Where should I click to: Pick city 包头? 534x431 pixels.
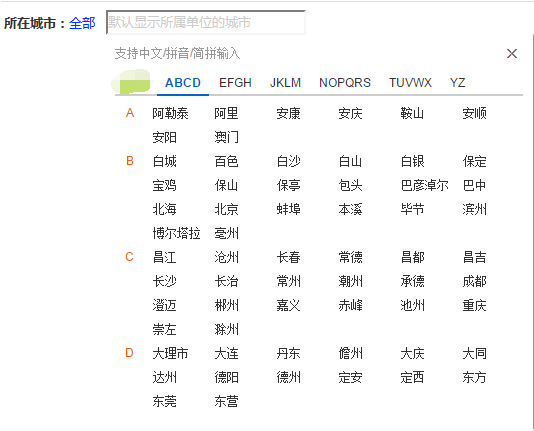(350, 186)
